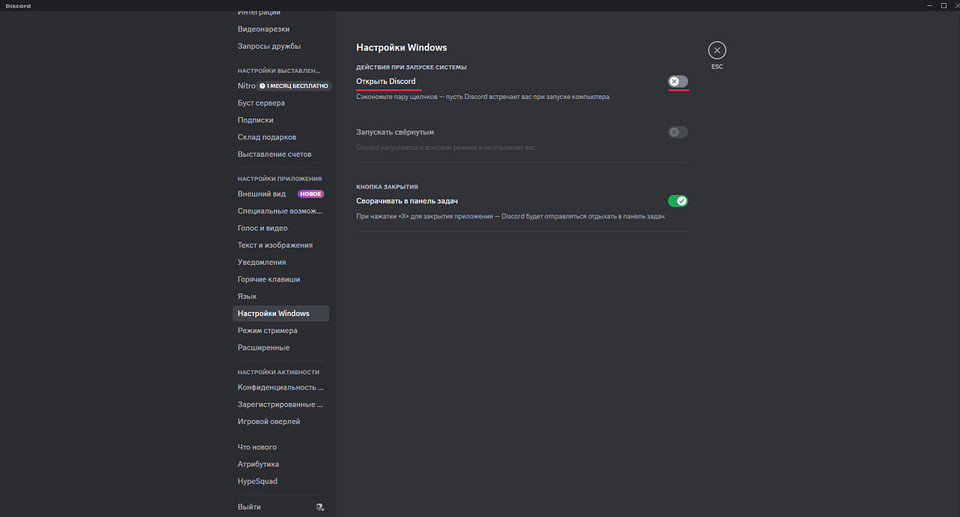Open the Горячие клавиши section

268,279
